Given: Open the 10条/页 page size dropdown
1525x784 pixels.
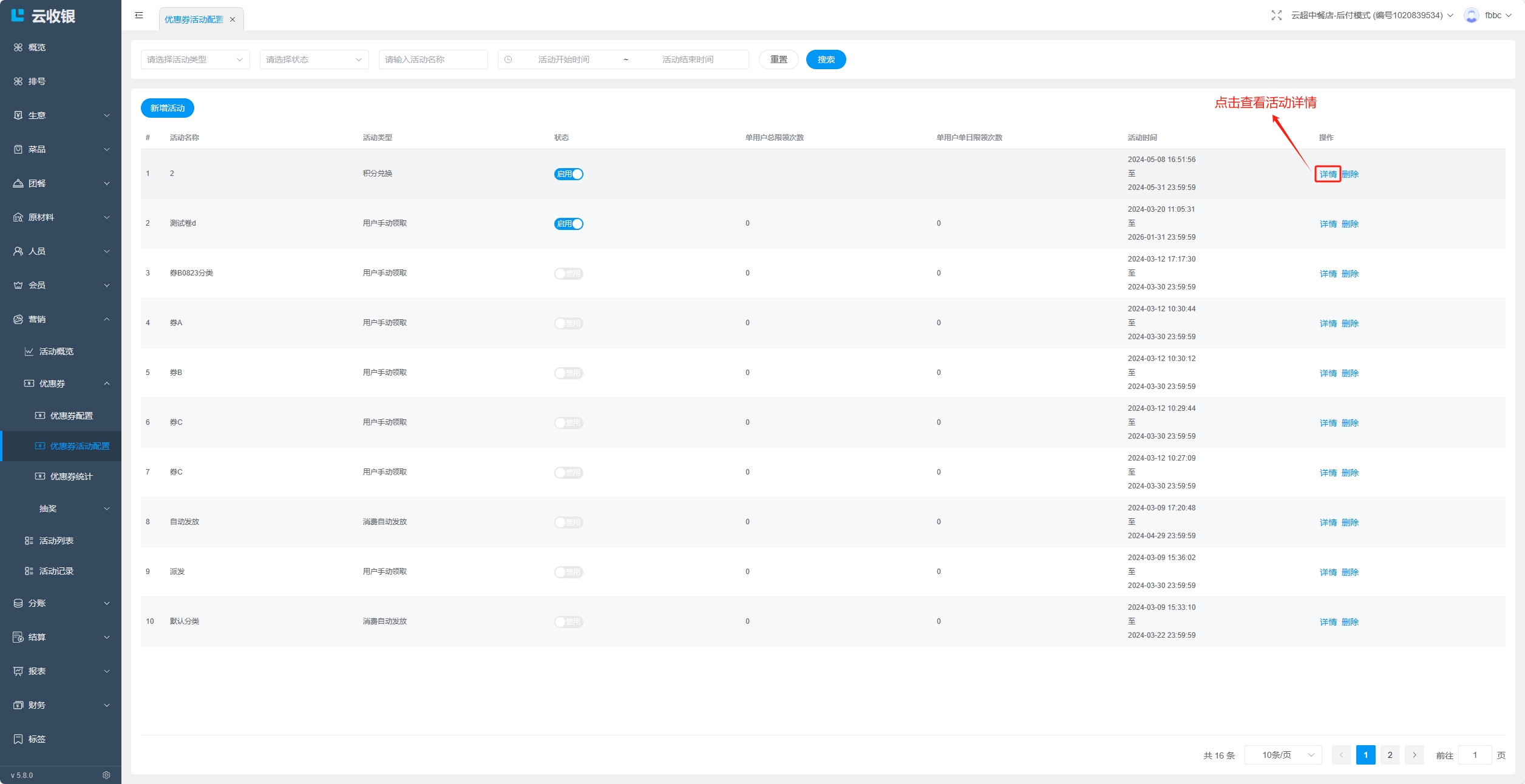Looking at the screenshot, I should (x=1283, y=755).
